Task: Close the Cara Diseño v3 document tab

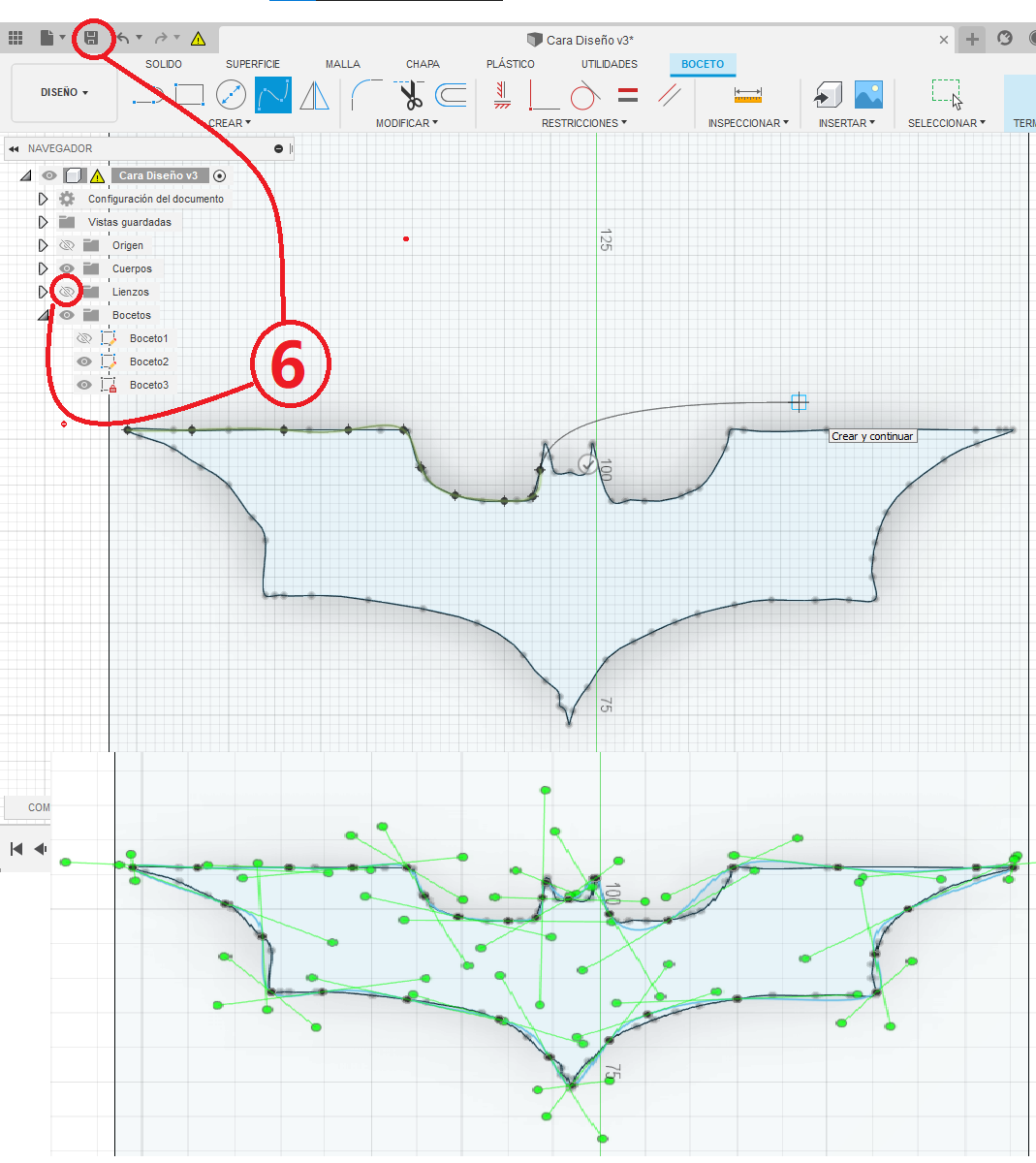Action: tap(944, 40)
